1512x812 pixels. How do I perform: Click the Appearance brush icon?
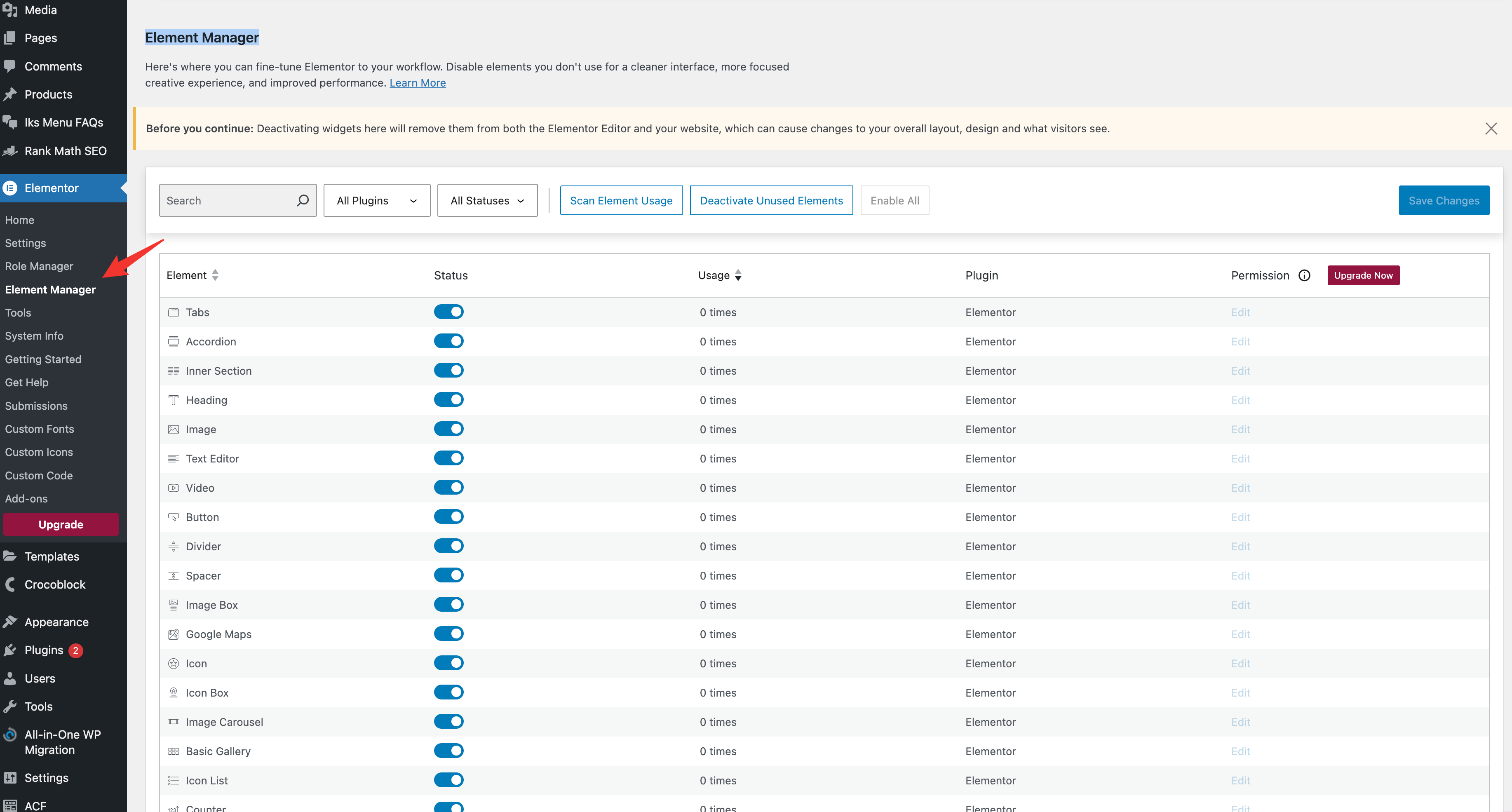pyautogui.click(x=10, y=622)
